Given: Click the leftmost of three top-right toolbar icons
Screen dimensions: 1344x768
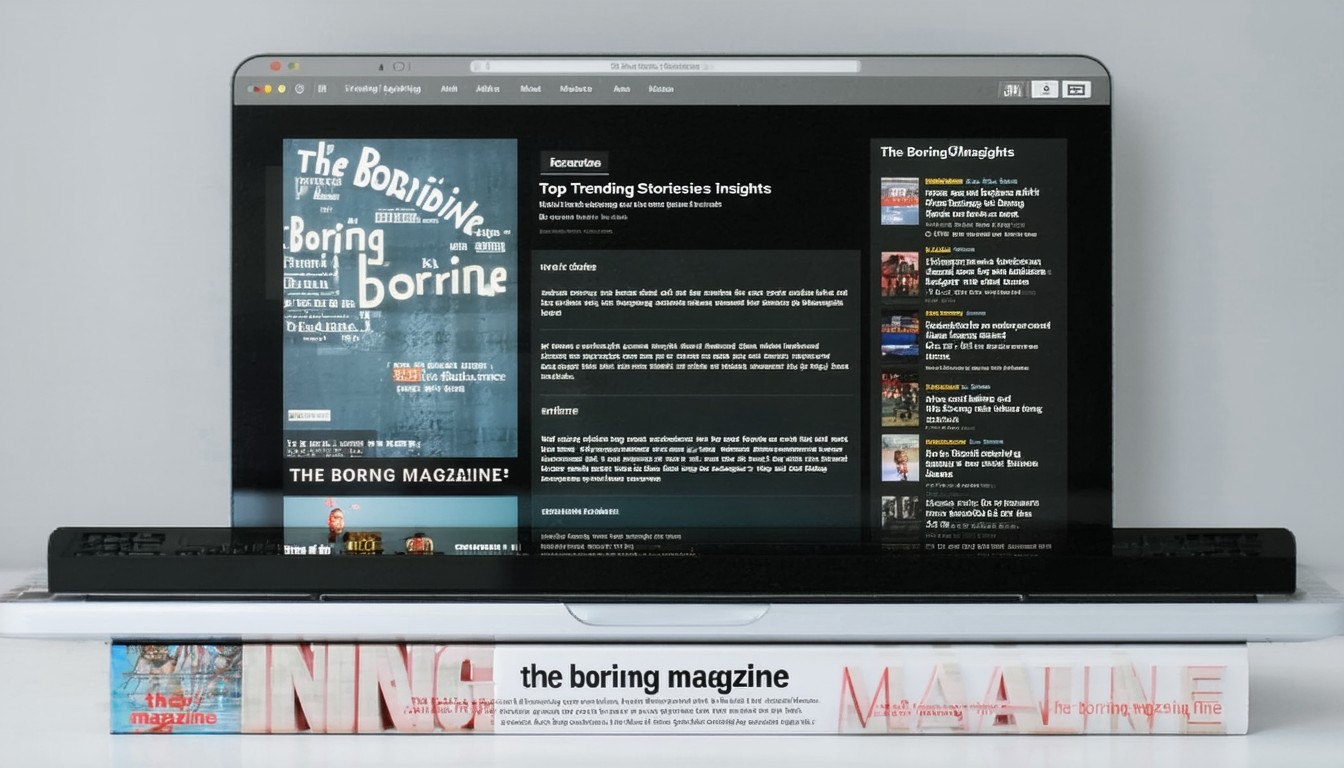Looking at the screenshot, I should click(x=1012, y=90).
